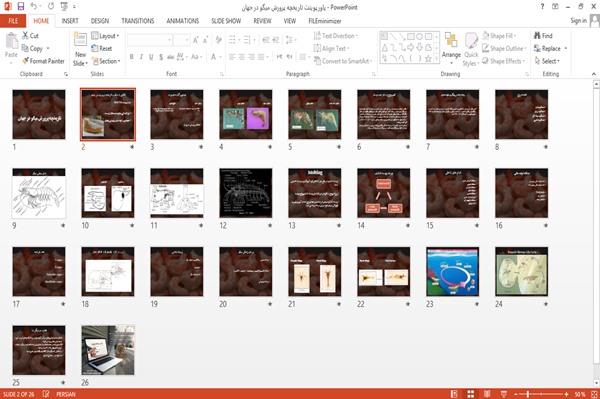The image size is (600, 399).
Task: Open the Arrange tool in Drawing group
Action: click(x=451, y=47)
